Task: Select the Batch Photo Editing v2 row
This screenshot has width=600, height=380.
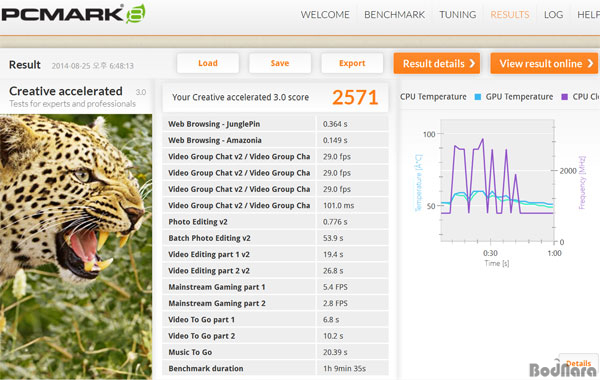Action: (275, 238)
